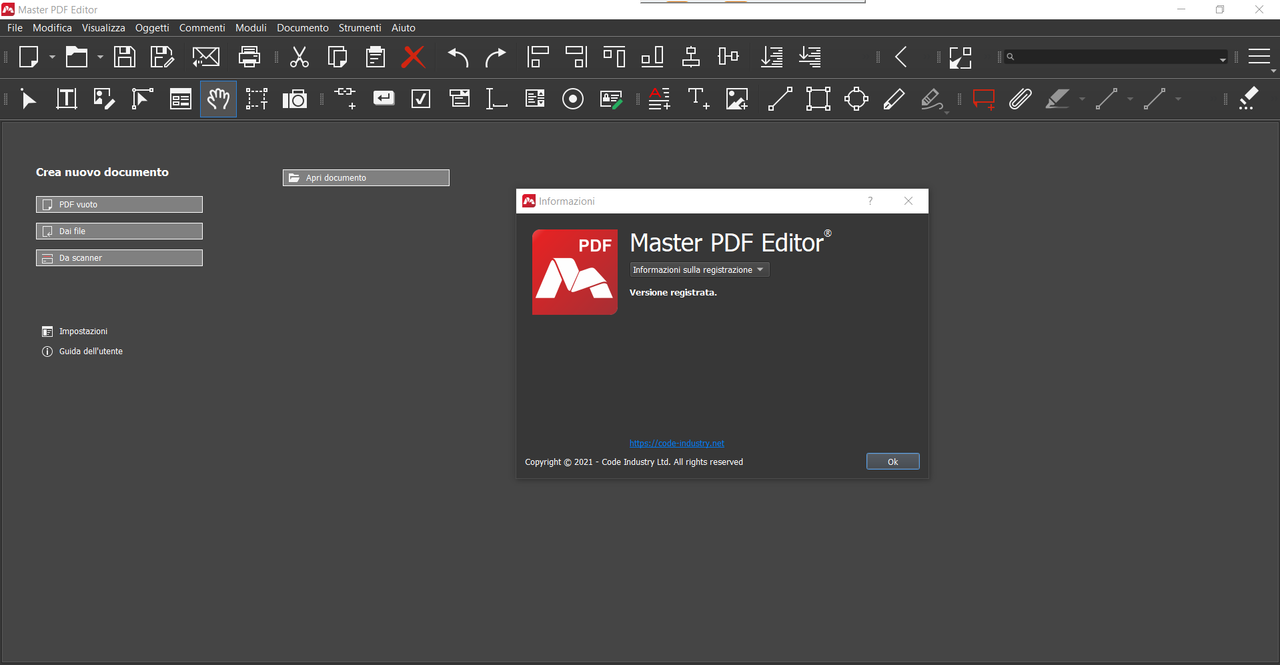
Task: Click the Dai file button
Action: (119, 231)
